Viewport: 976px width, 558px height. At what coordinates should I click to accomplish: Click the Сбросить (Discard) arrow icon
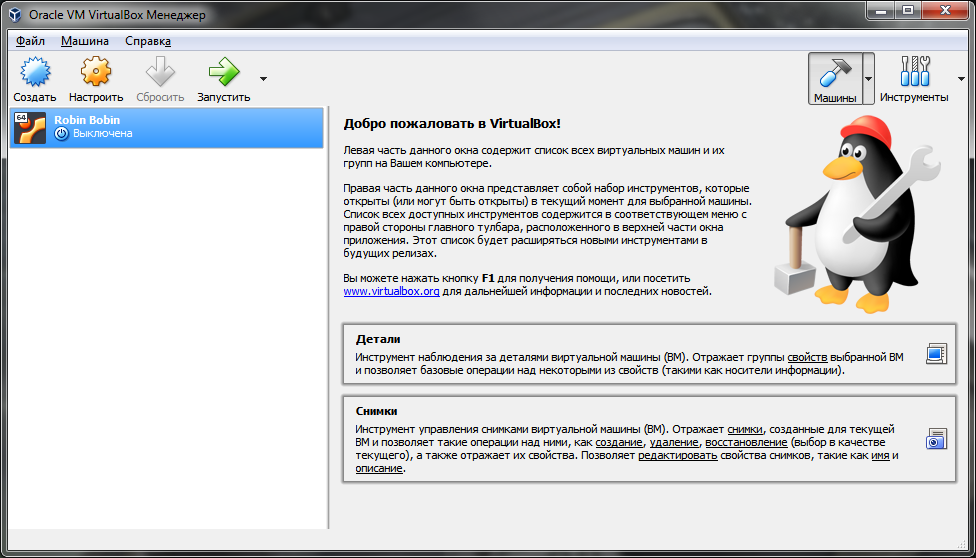(x=161, y=71)
